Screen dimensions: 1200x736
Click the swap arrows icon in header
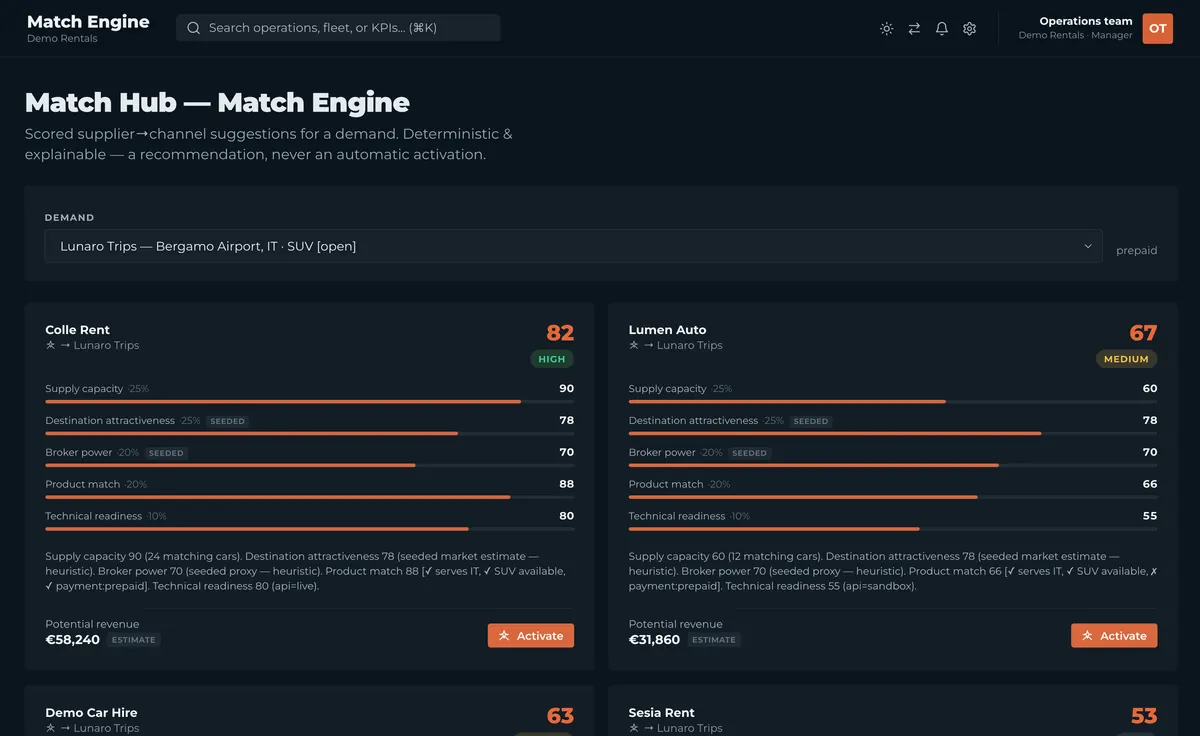[x=914, y=28]
